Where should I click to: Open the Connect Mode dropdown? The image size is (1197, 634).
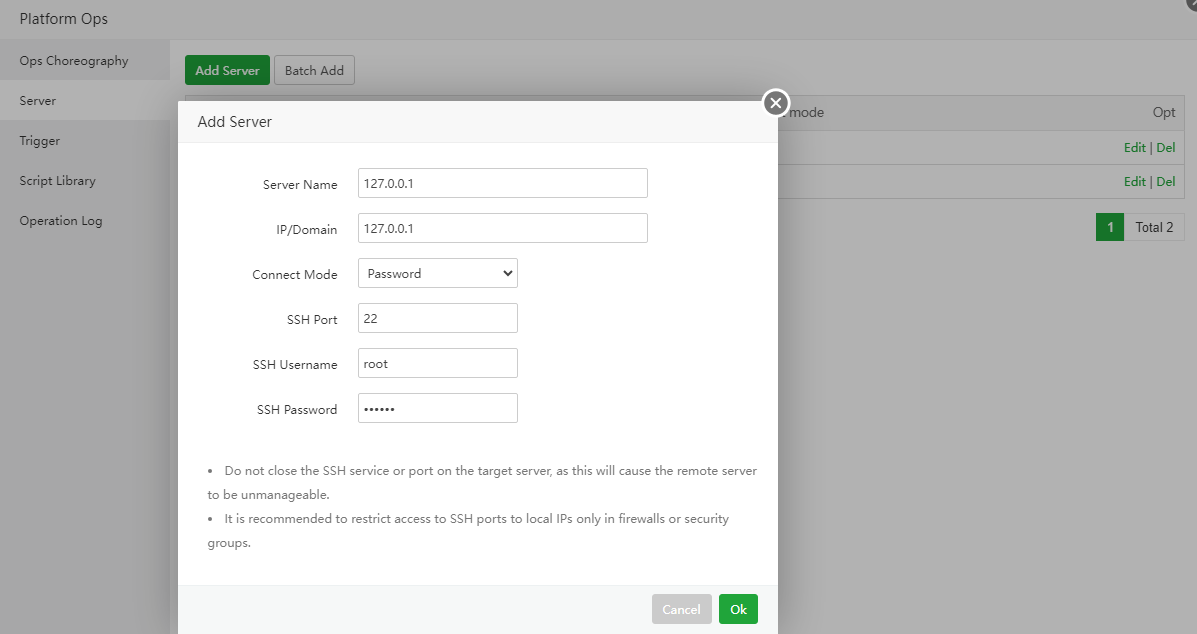[437, 273]
